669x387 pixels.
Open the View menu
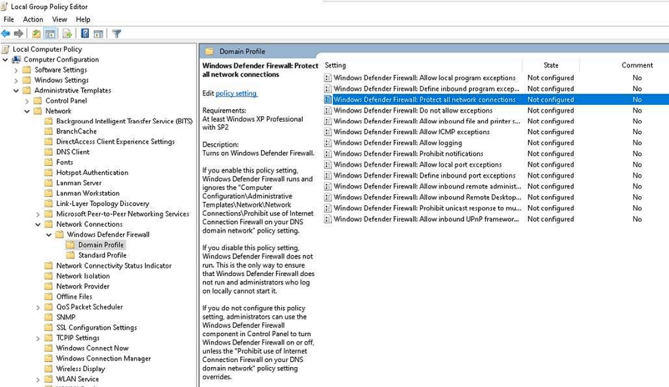tap(59, 19)
